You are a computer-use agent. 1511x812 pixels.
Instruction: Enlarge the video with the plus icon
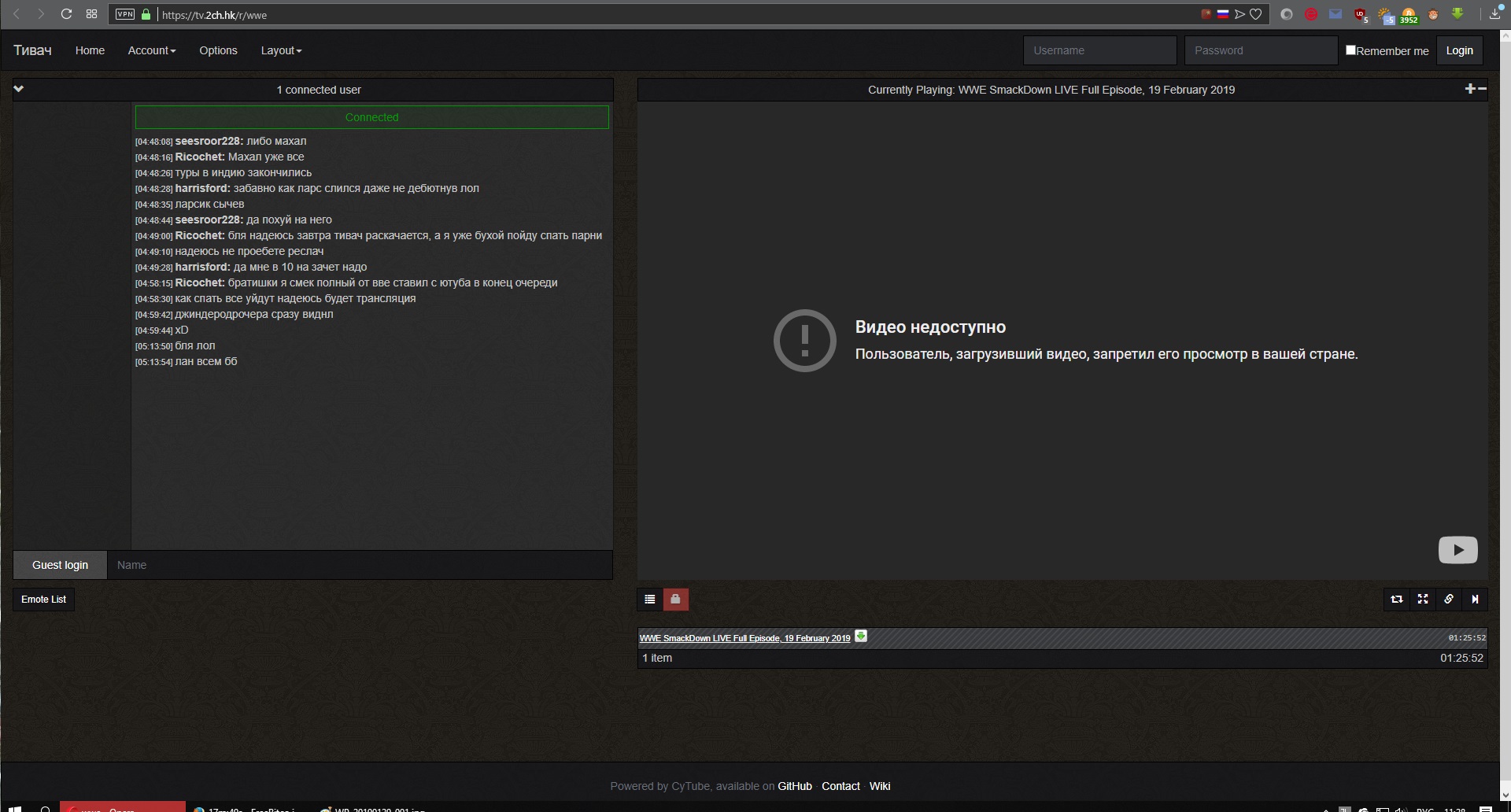tap(1470, 89)
